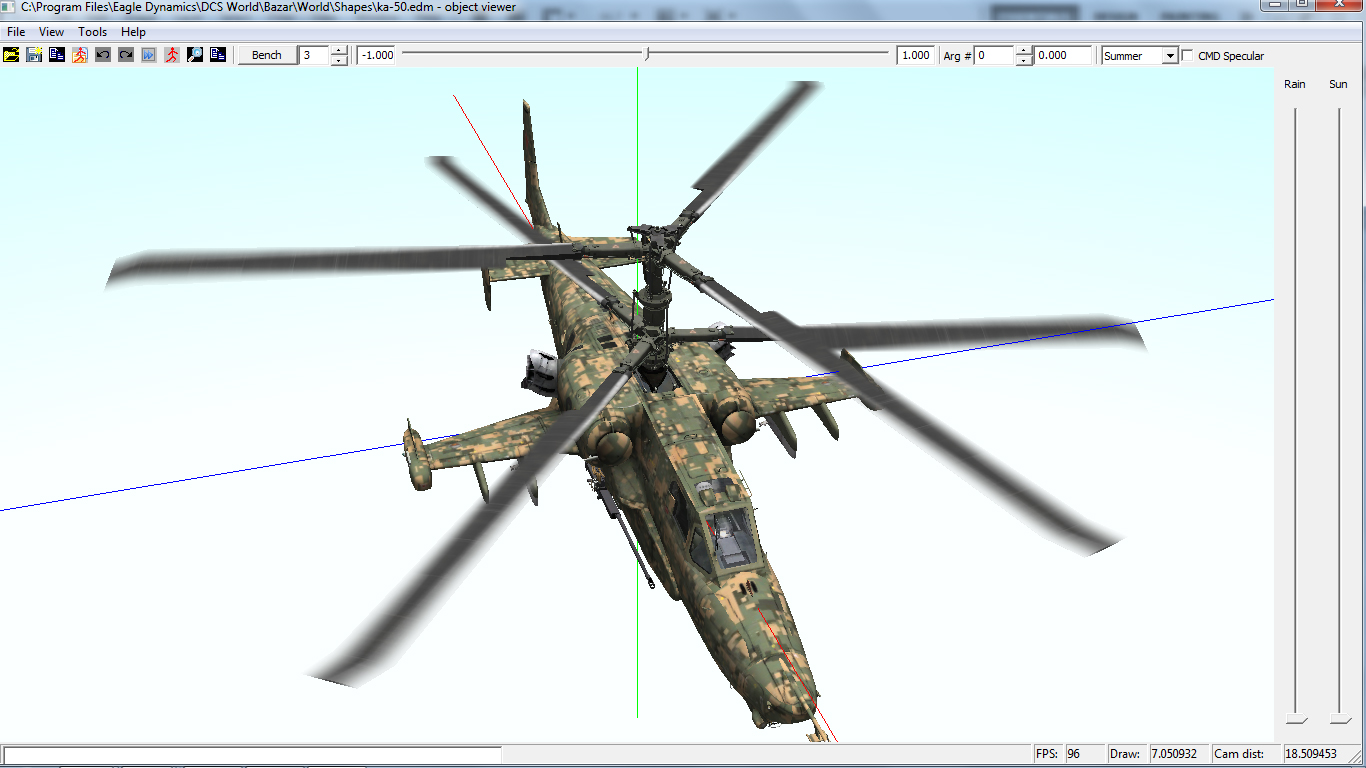
Task: Click the blue fast-forward icon
Action: (x=149, y=55)
